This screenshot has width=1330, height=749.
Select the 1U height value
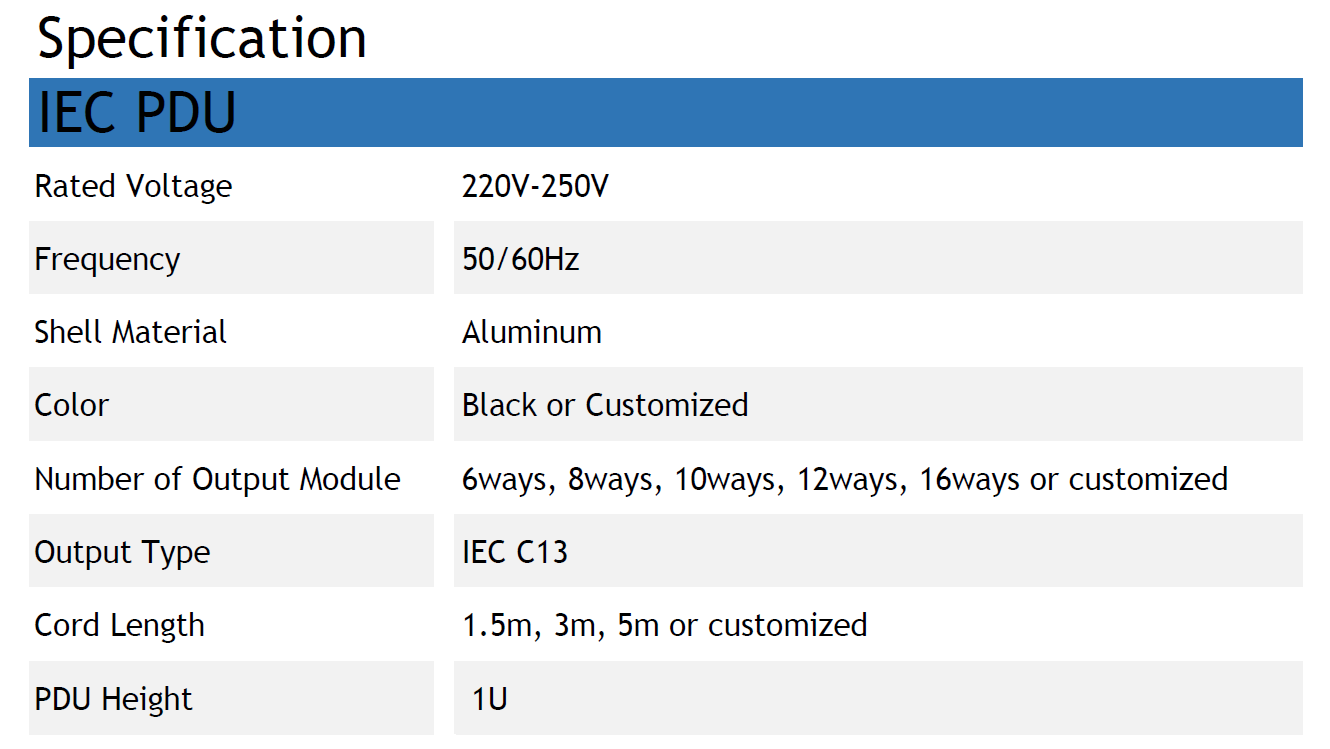(490, 698)
